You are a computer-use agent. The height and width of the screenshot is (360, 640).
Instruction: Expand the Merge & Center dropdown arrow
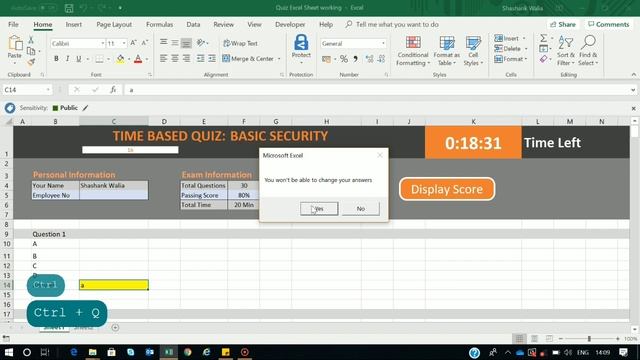tap(279, 59)
